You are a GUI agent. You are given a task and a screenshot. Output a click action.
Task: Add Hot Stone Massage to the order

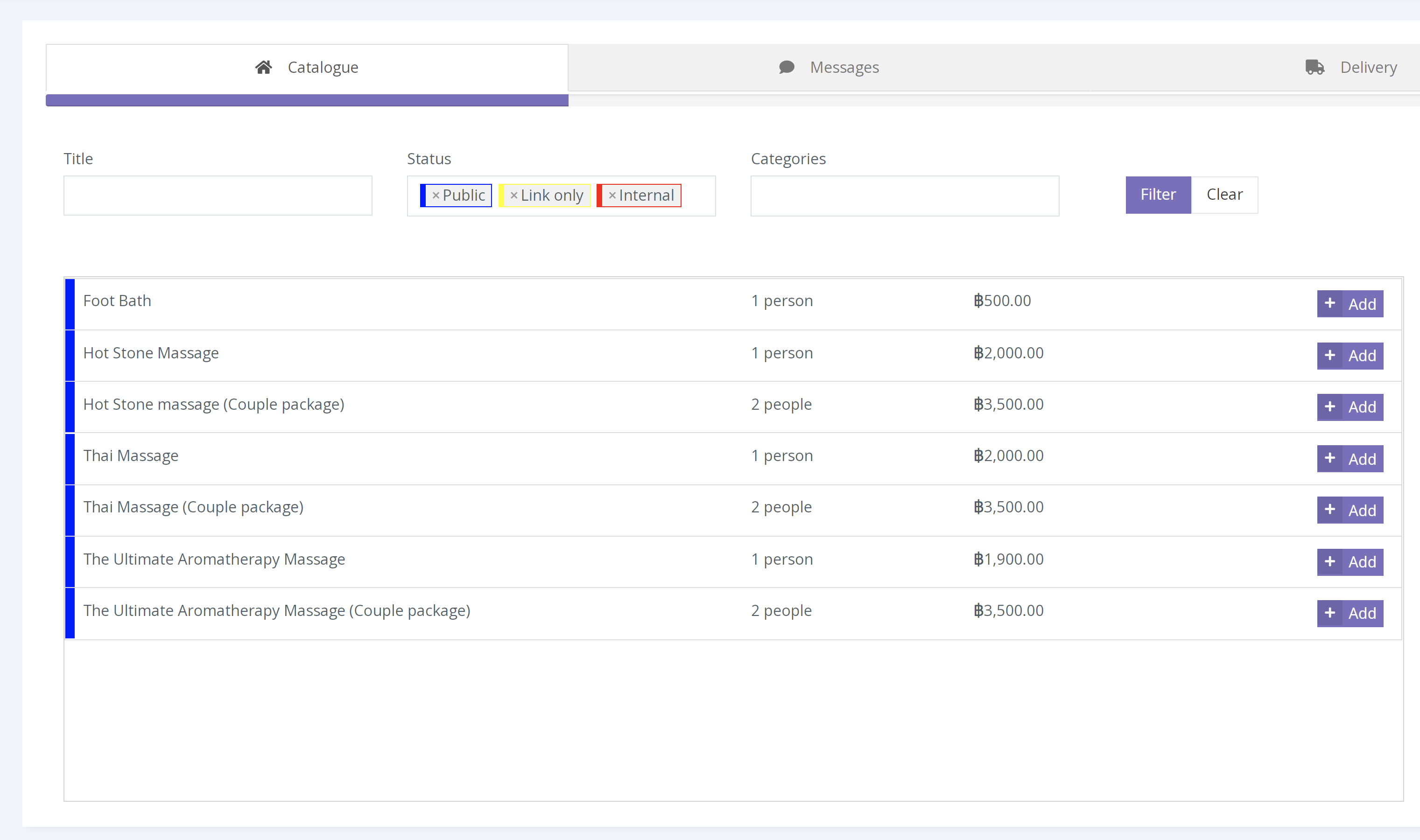point(1350,356)
